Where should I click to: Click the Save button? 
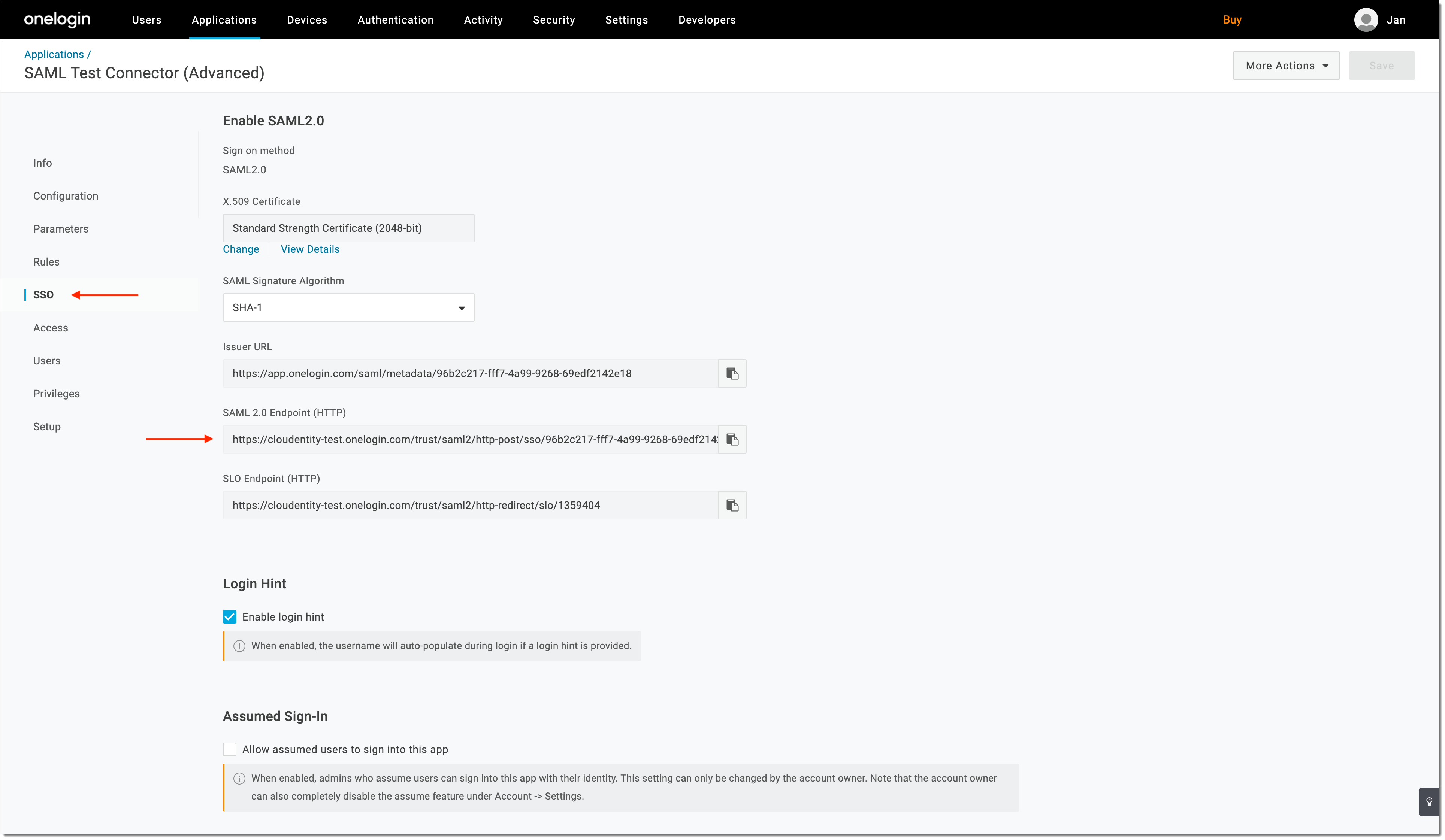click(x=1381, y=66)
